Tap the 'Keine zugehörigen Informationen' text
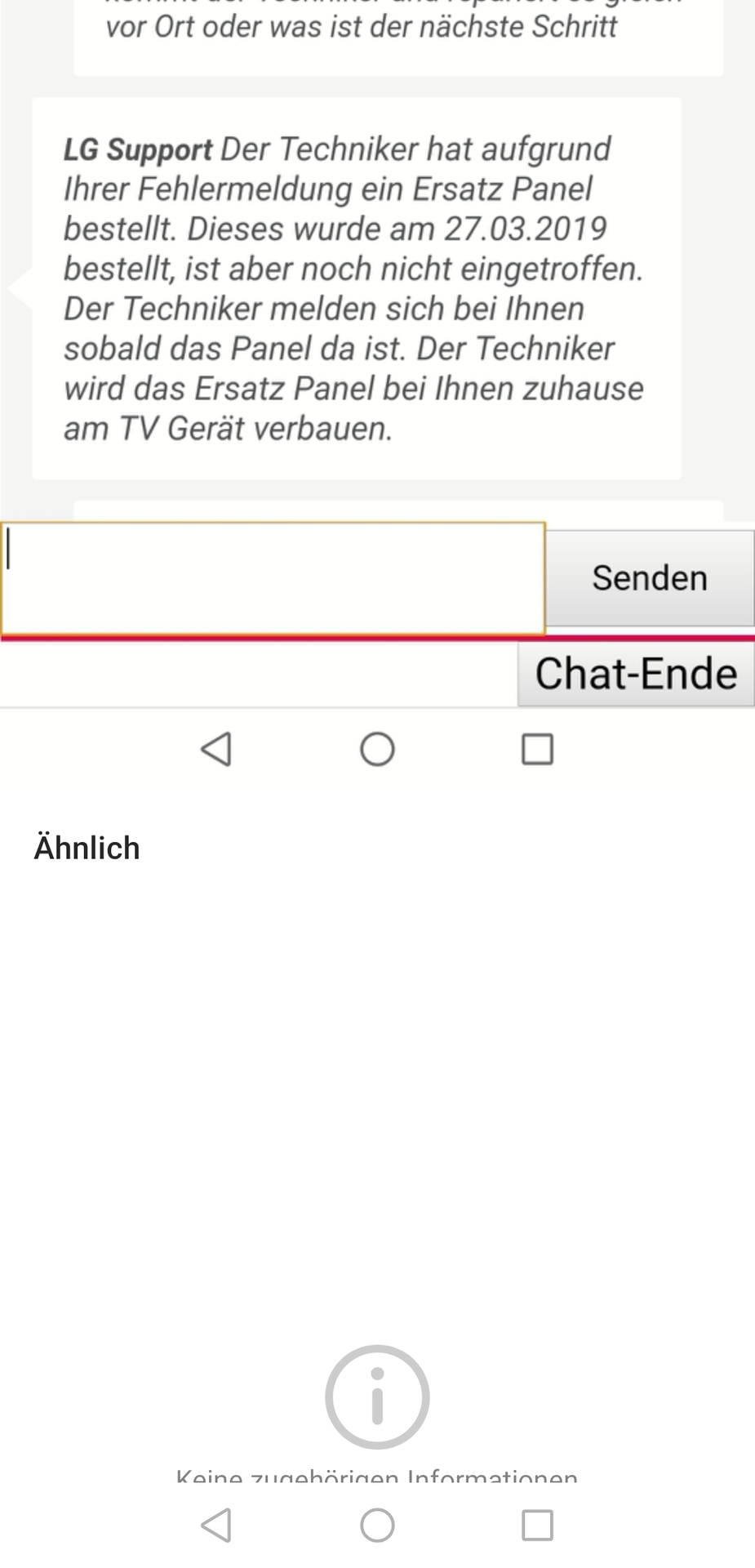This screenshot has width=755, height=1568. (x=377, y=1477)
